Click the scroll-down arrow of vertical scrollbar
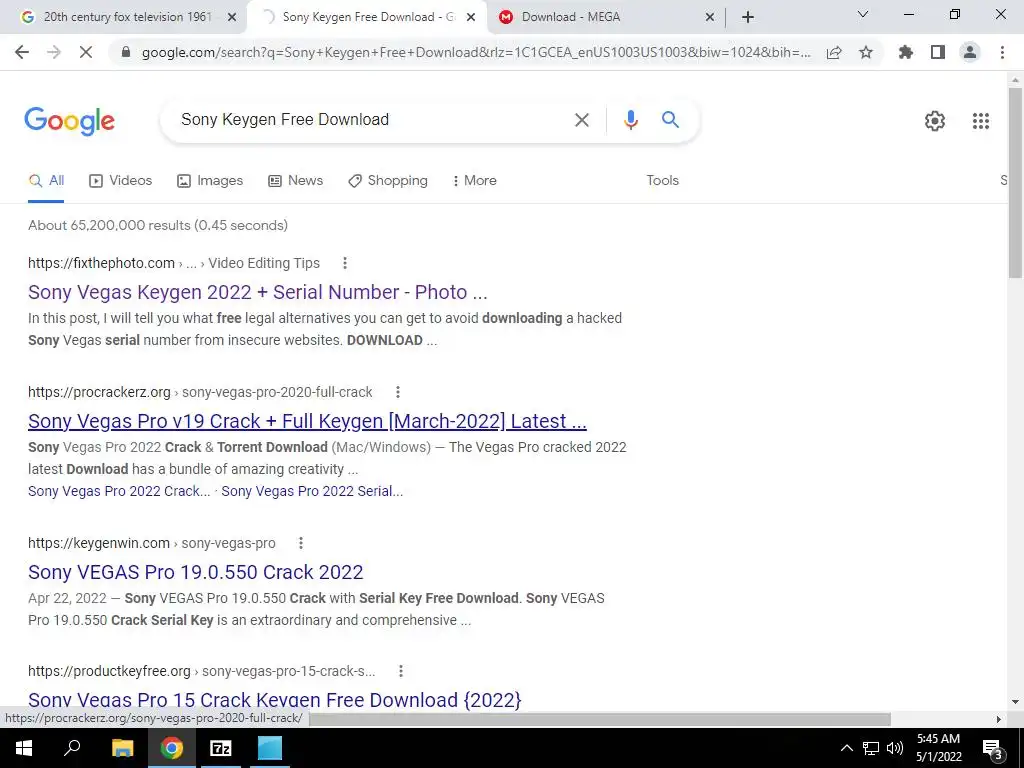 (1015, 702)
